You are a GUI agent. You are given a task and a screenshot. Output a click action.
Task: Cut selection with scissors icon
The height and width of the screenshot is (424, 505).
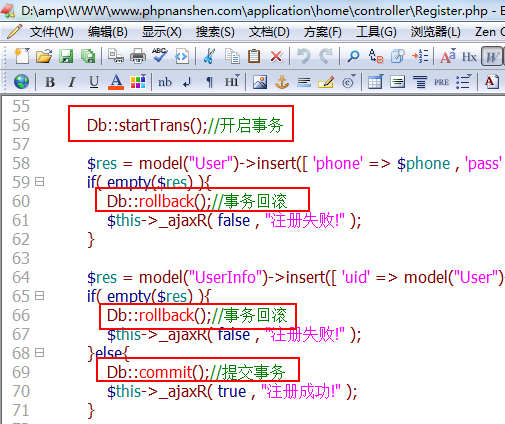[x=209, y=56]
